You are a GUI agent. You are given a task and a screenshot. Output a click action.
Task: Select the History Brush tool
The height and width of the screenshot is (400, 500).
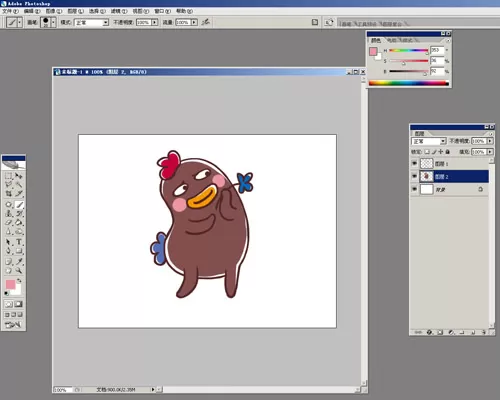coord(19,214)
